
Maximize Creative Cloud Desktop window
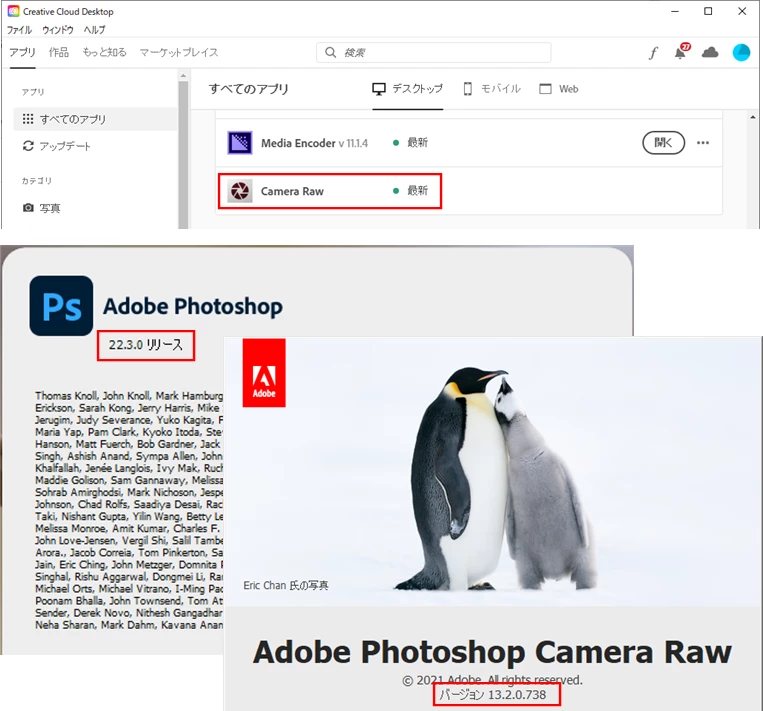tap(708, 11)
